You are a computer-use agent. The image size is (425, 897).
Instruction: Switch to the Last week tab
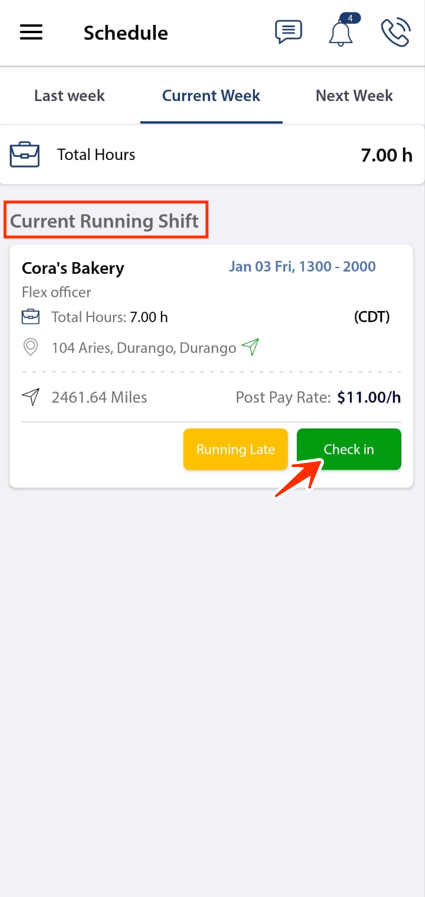[70, 96]
